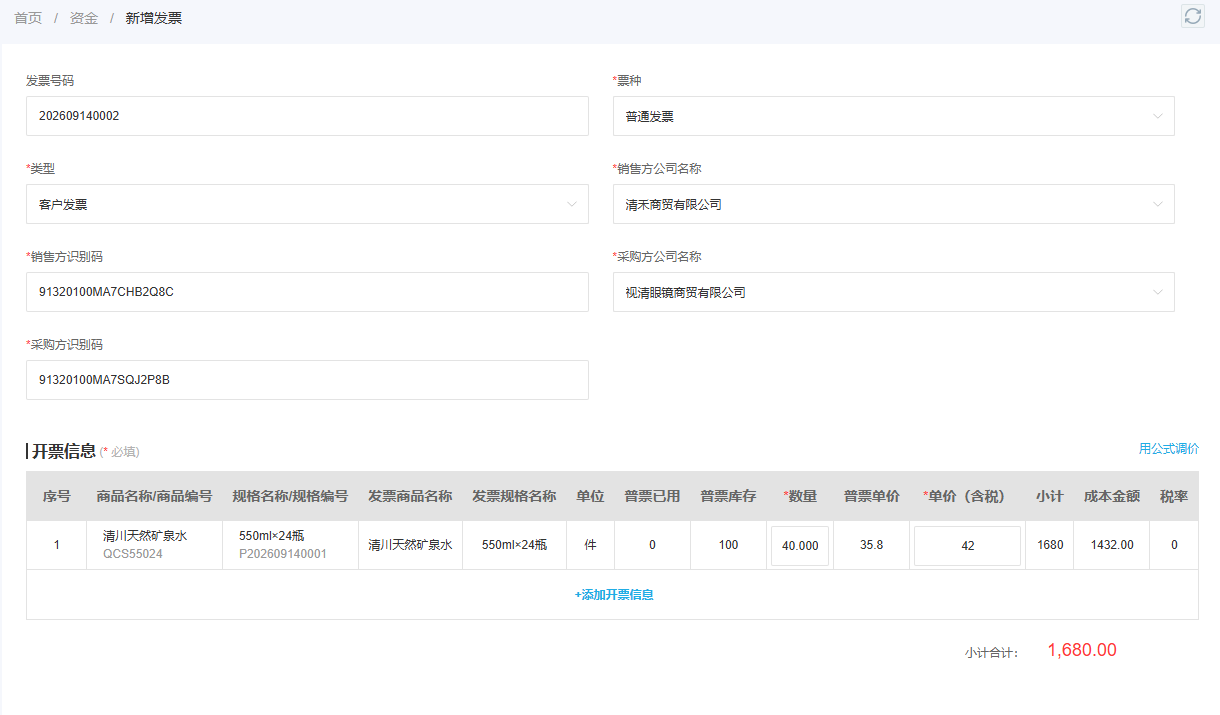This screenshot has height=715, width=1220.
Task: Click 小计 cell value 1680
Action: click(1049, 545)
